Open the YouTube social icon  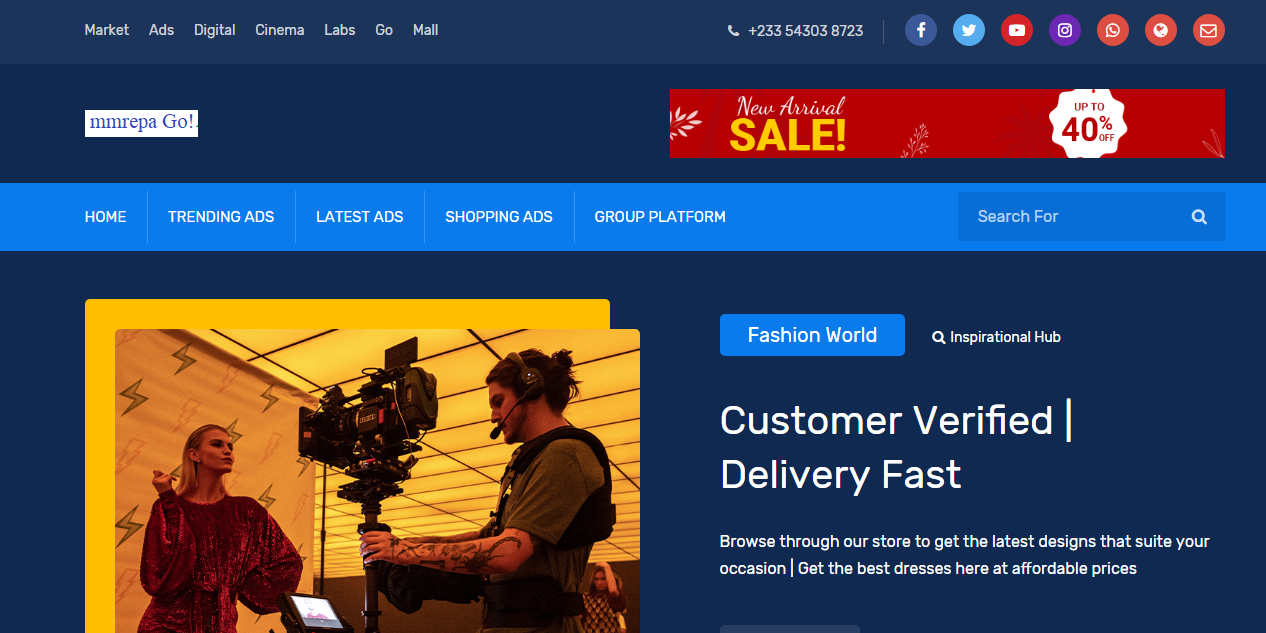[1016, 30]
